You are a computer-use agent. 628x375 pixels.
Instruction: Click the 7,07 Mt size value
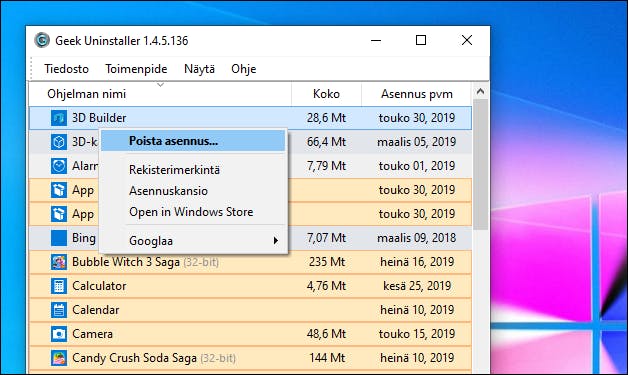click(x=326, y=238)
